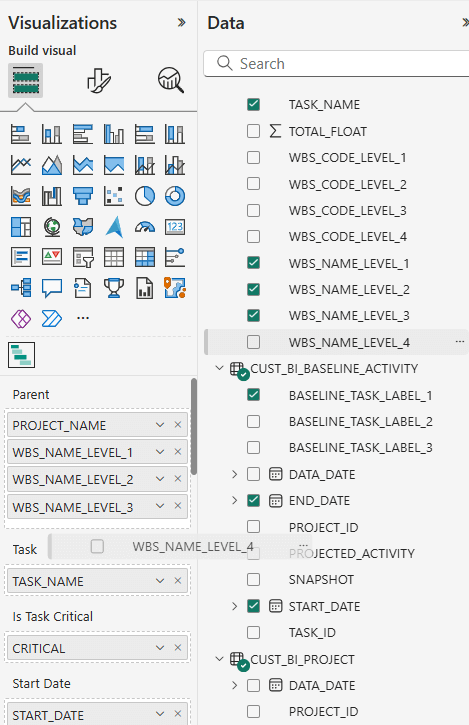
Task: Select the clustered bar chart visual
Action: (83, 135)
